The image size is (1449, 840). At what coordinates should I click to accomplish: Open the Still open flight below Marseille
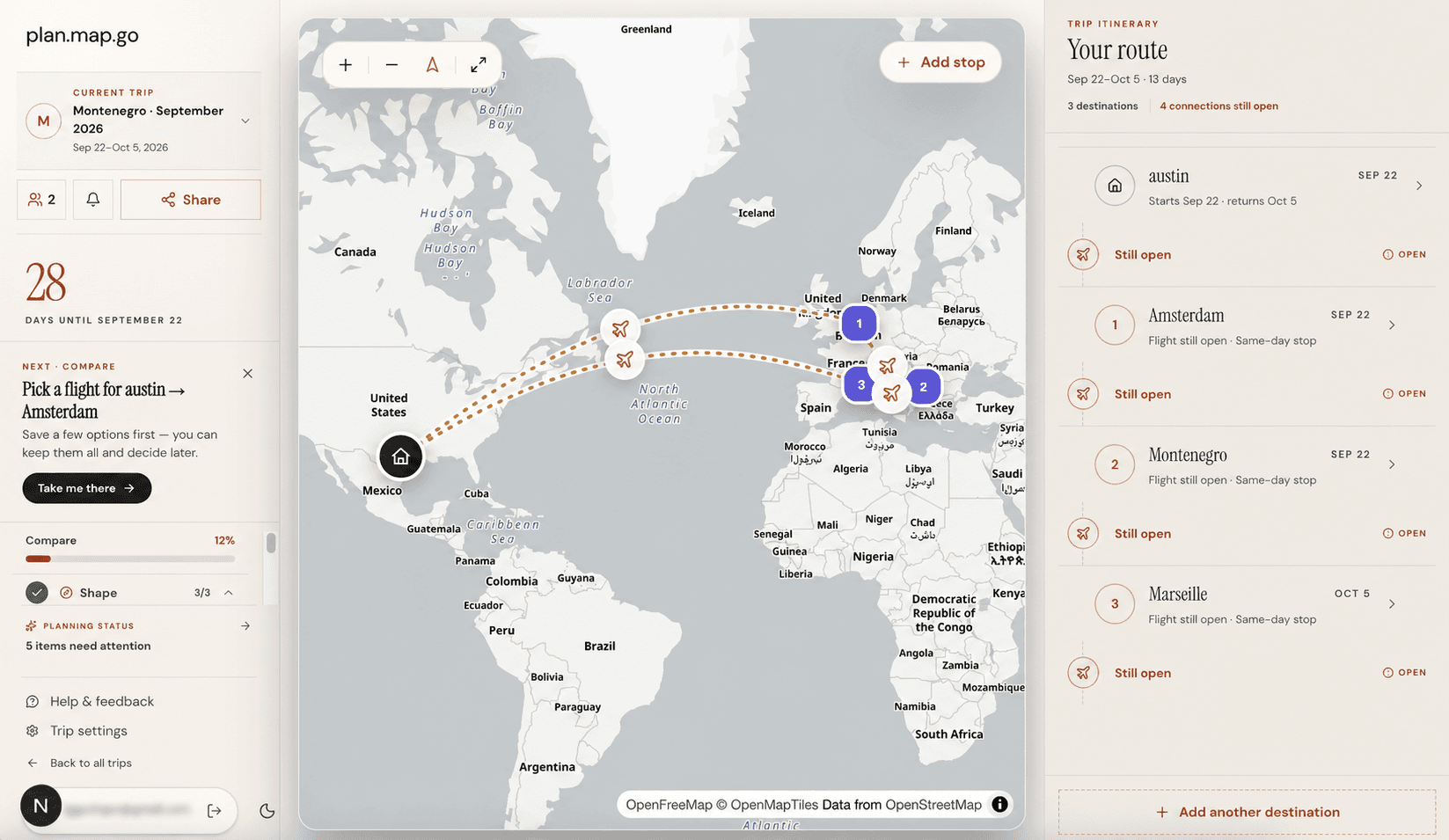(x=1247, y=673)
